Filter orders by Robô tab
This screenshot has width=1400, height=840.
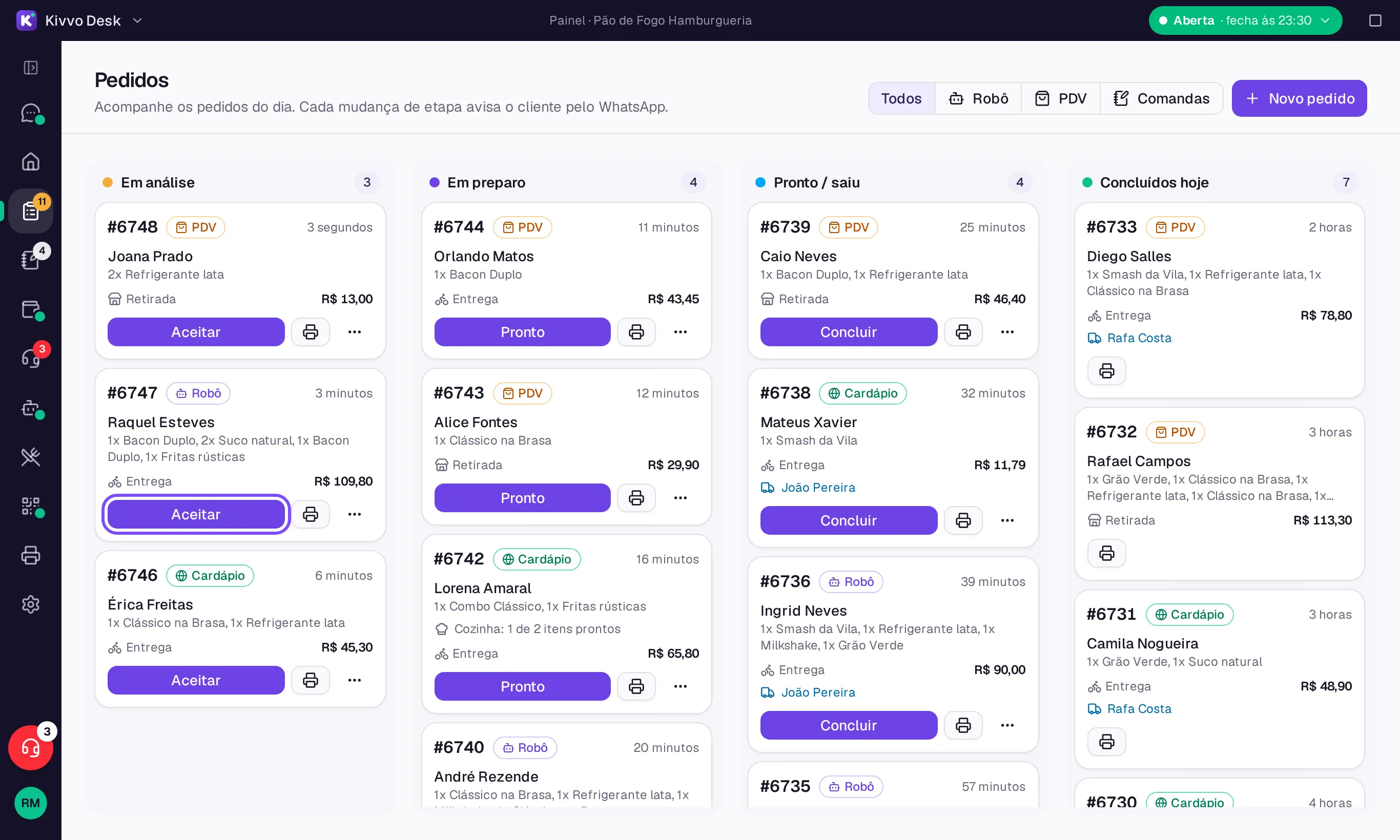(x=978, y=98)
